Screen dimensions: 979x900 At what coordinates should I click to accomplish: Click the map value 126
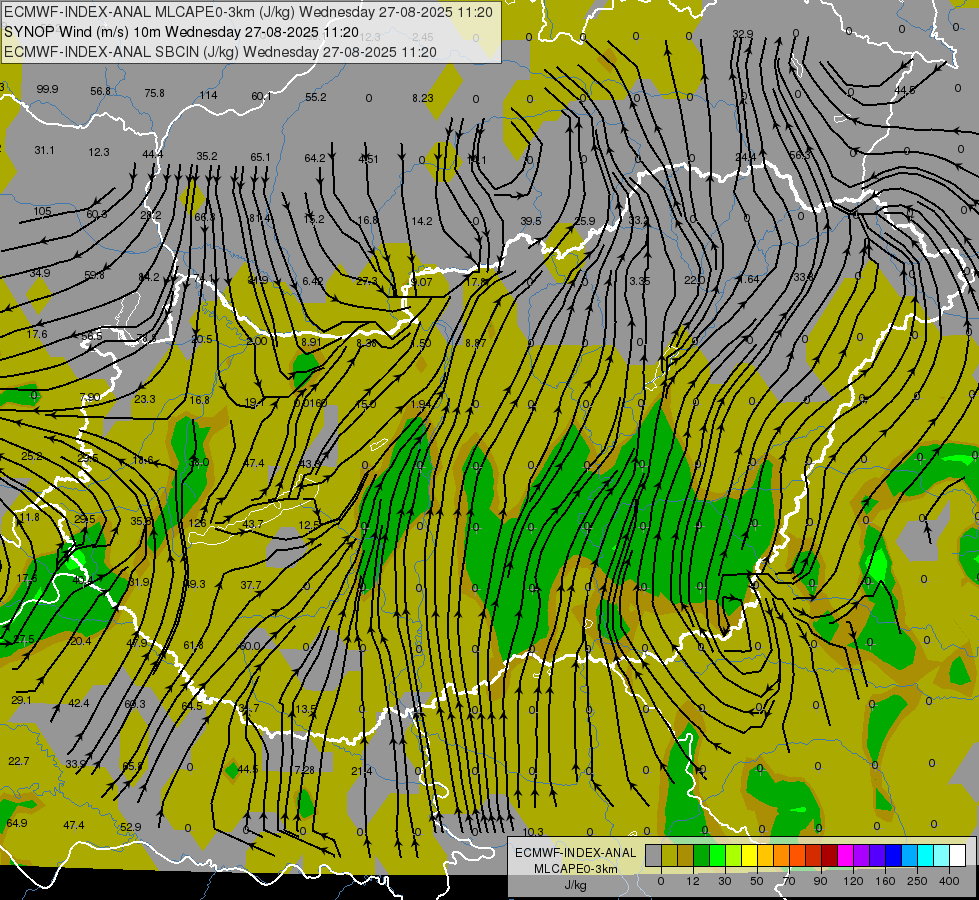click(197, 523)
